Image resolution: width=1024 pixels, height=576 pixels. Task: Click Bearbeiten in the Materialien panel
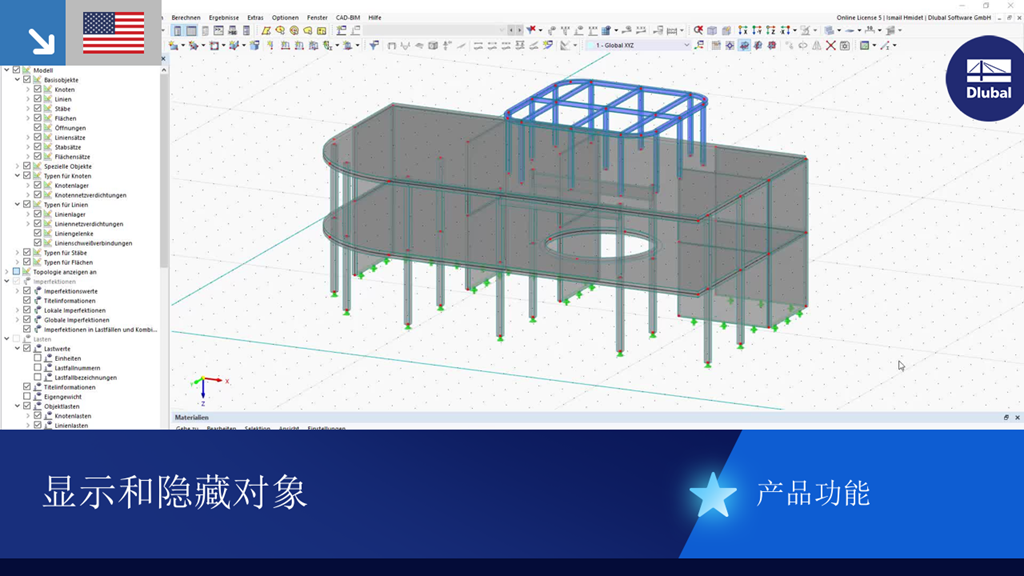coord(222,428)
